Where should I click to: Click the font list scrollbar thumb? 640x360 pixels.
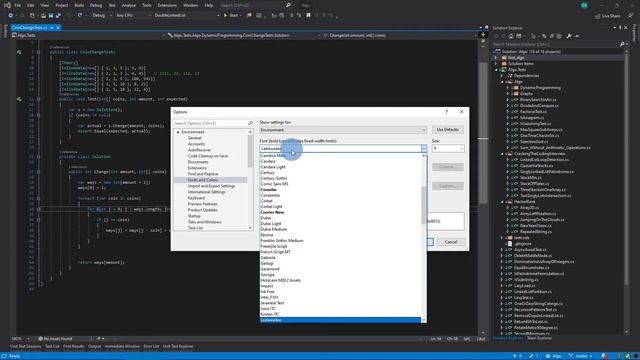(424, 205)
